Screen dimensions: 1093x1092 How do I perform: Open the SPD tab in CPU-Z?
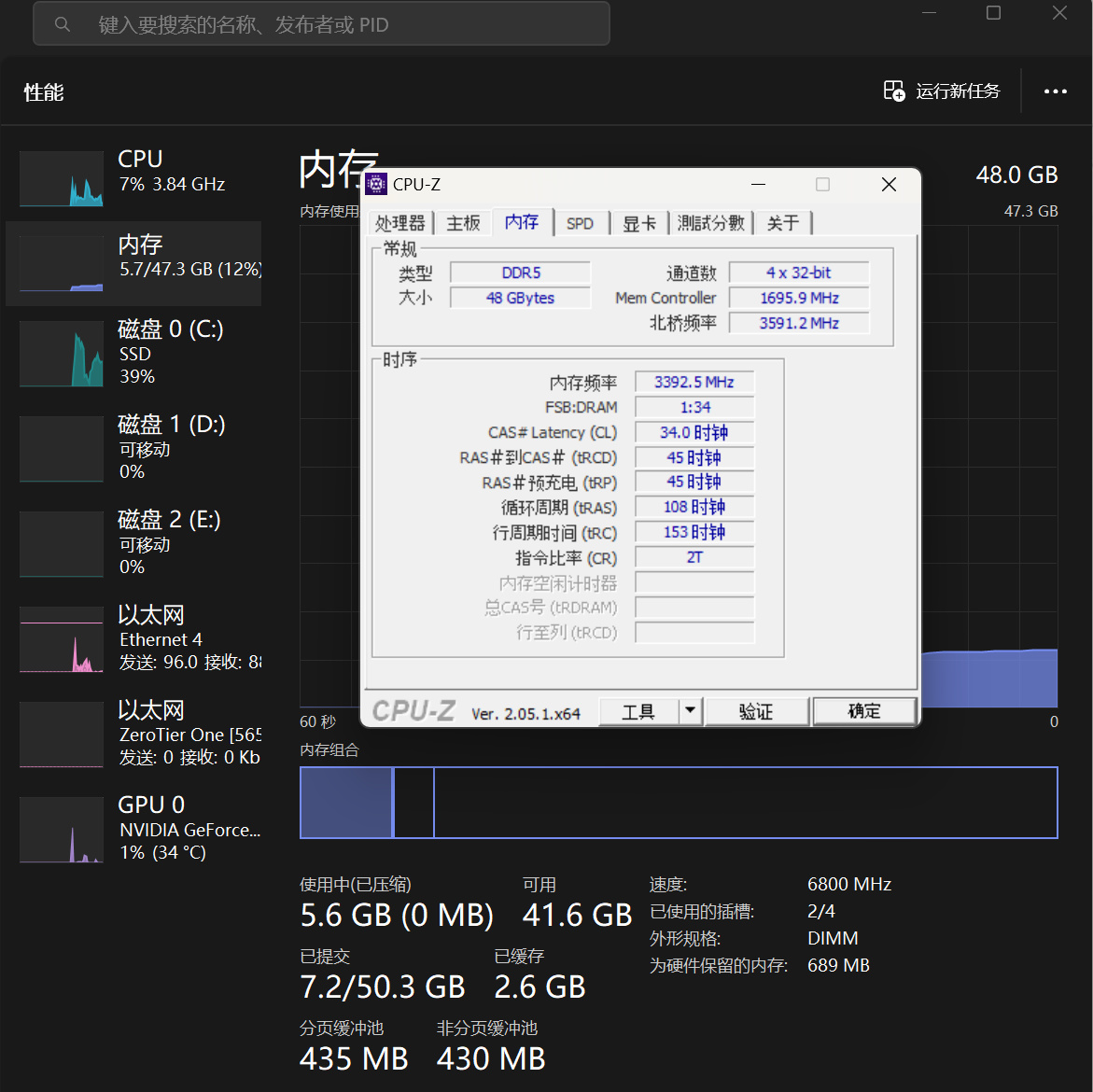click(580, 223)
